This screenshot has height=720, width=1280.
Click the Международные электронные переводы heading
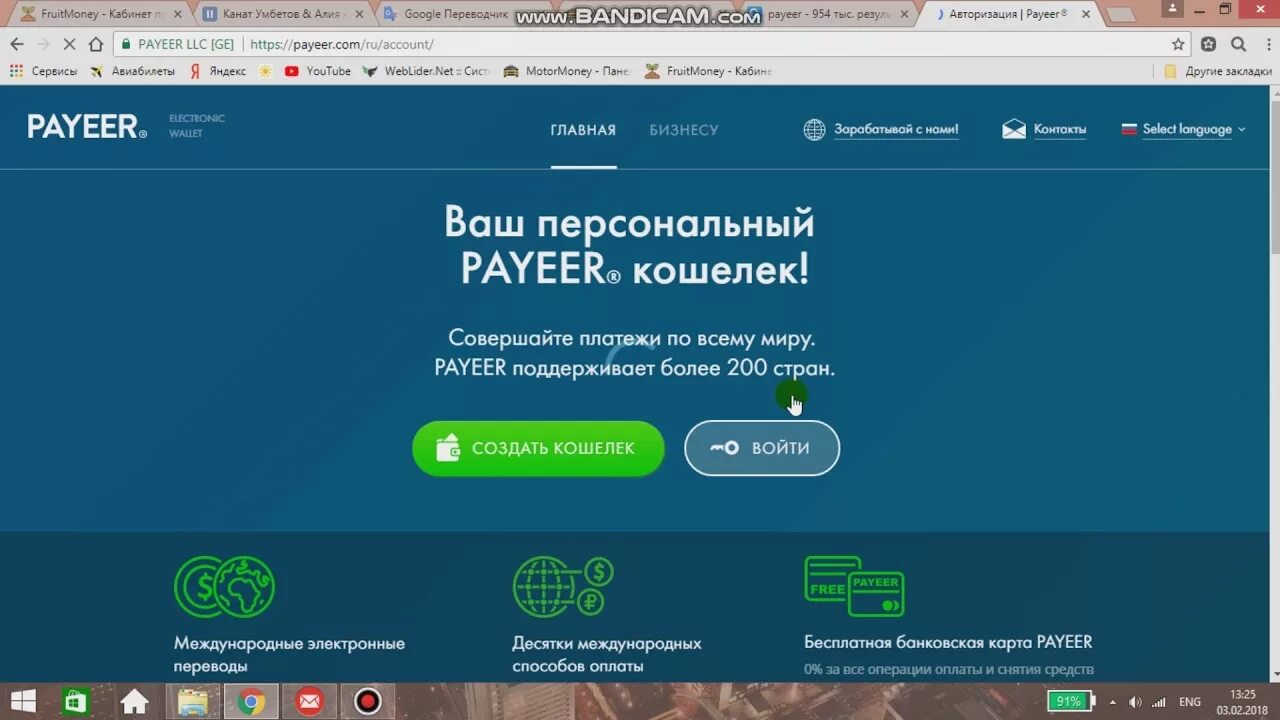click(x=289, y=654)
